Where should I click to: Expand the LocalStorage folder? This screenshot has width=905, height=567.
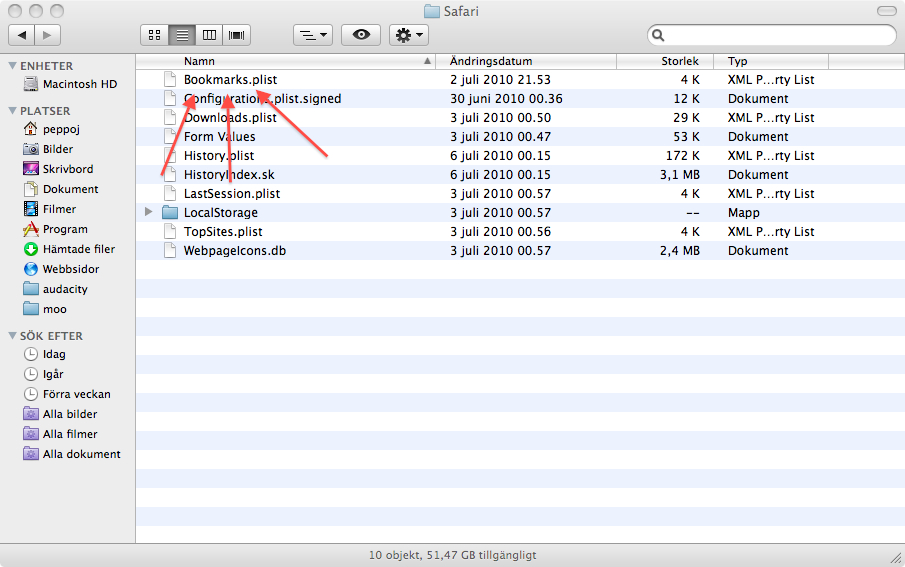149,212
